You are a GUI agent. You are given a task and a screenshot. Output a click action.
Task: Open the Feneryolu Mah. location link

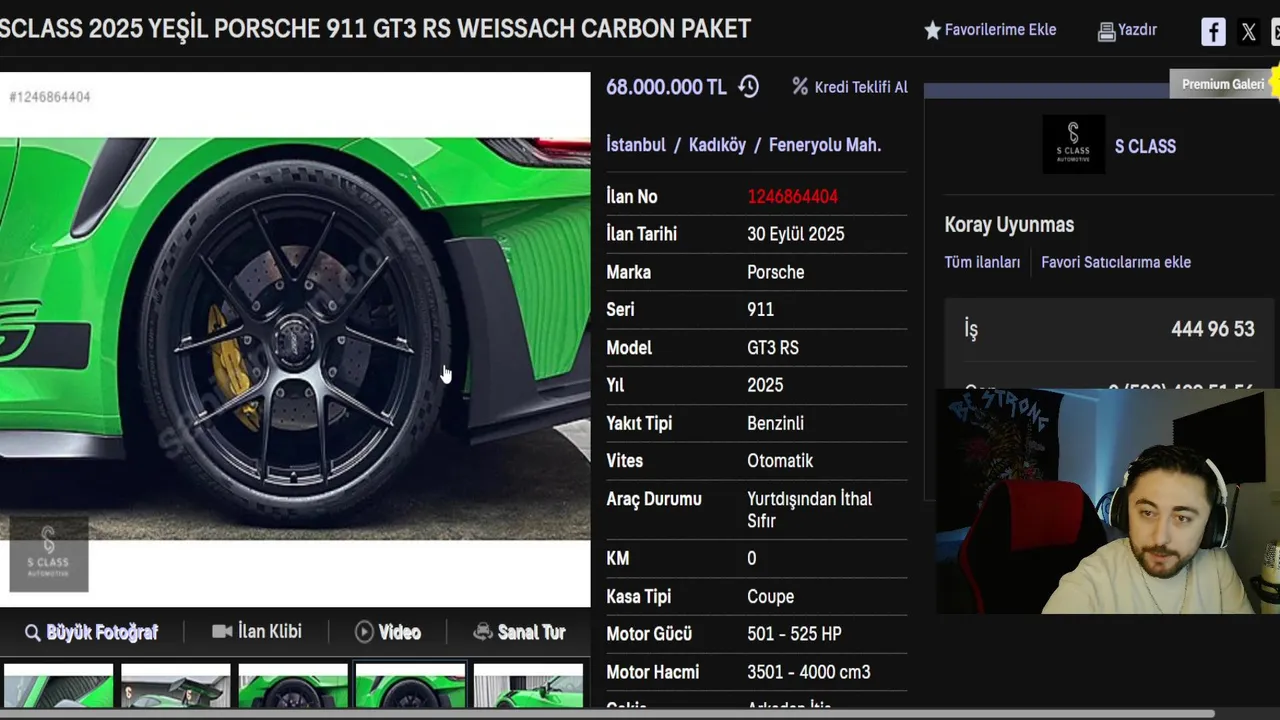tap(825, 145)
